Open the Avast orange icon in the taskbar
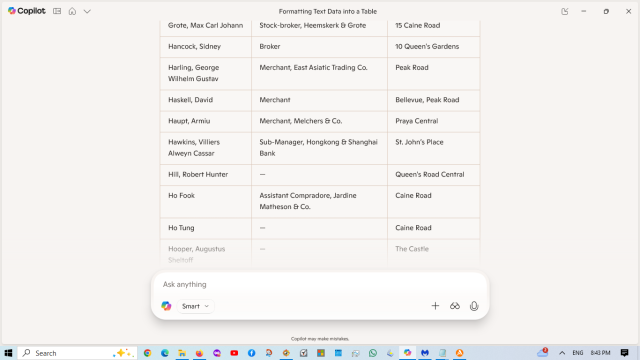640x360 pixels. pos(460,353)
